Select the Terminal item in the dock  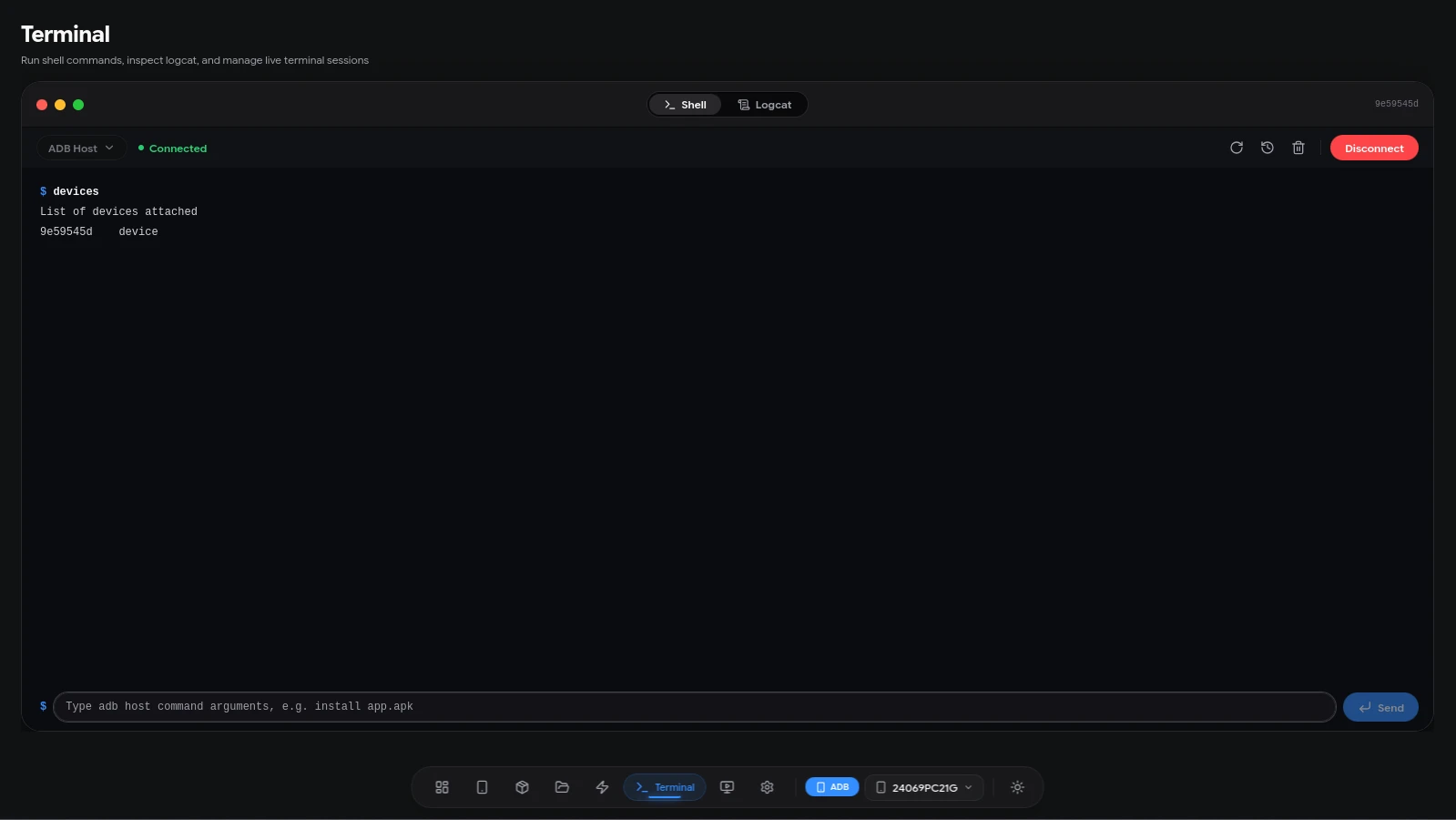665,787
